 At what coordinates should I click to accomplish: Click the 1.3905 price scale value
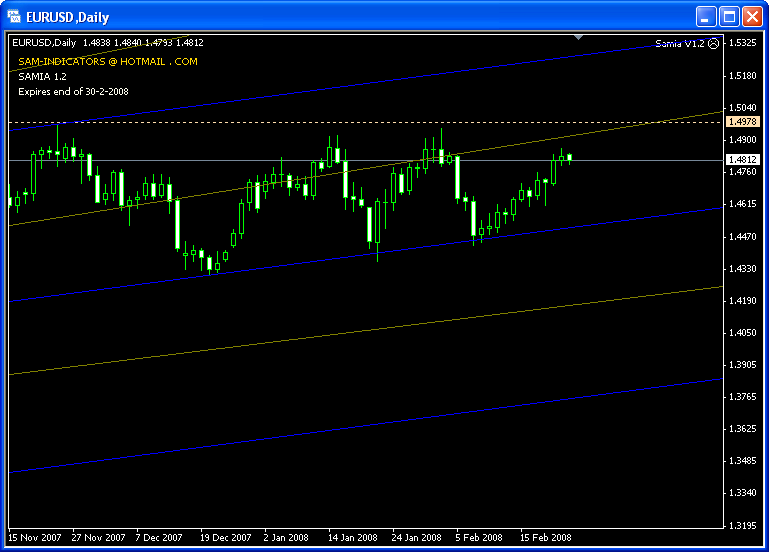tap(743, 365)
